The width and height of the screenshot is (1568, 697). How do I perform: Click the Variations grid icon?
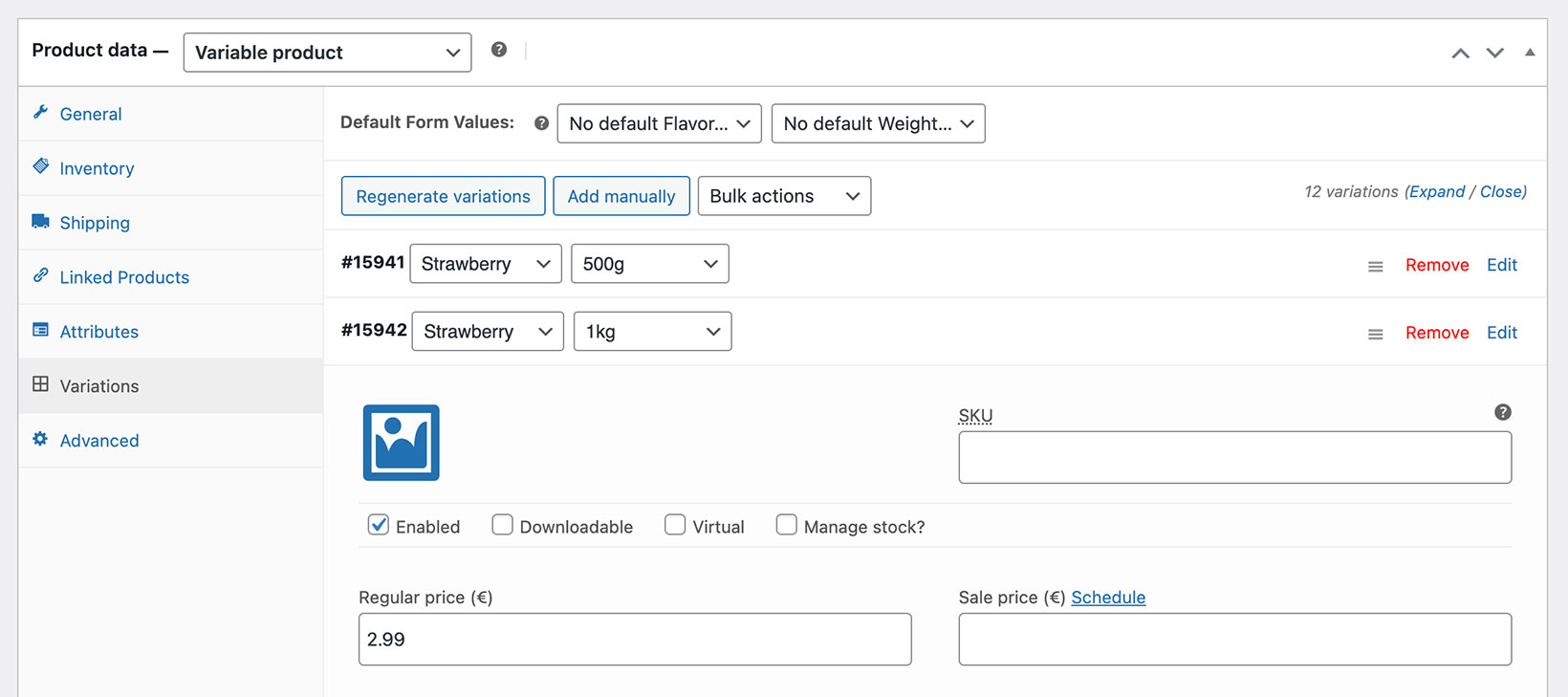[x=40, y=384]
